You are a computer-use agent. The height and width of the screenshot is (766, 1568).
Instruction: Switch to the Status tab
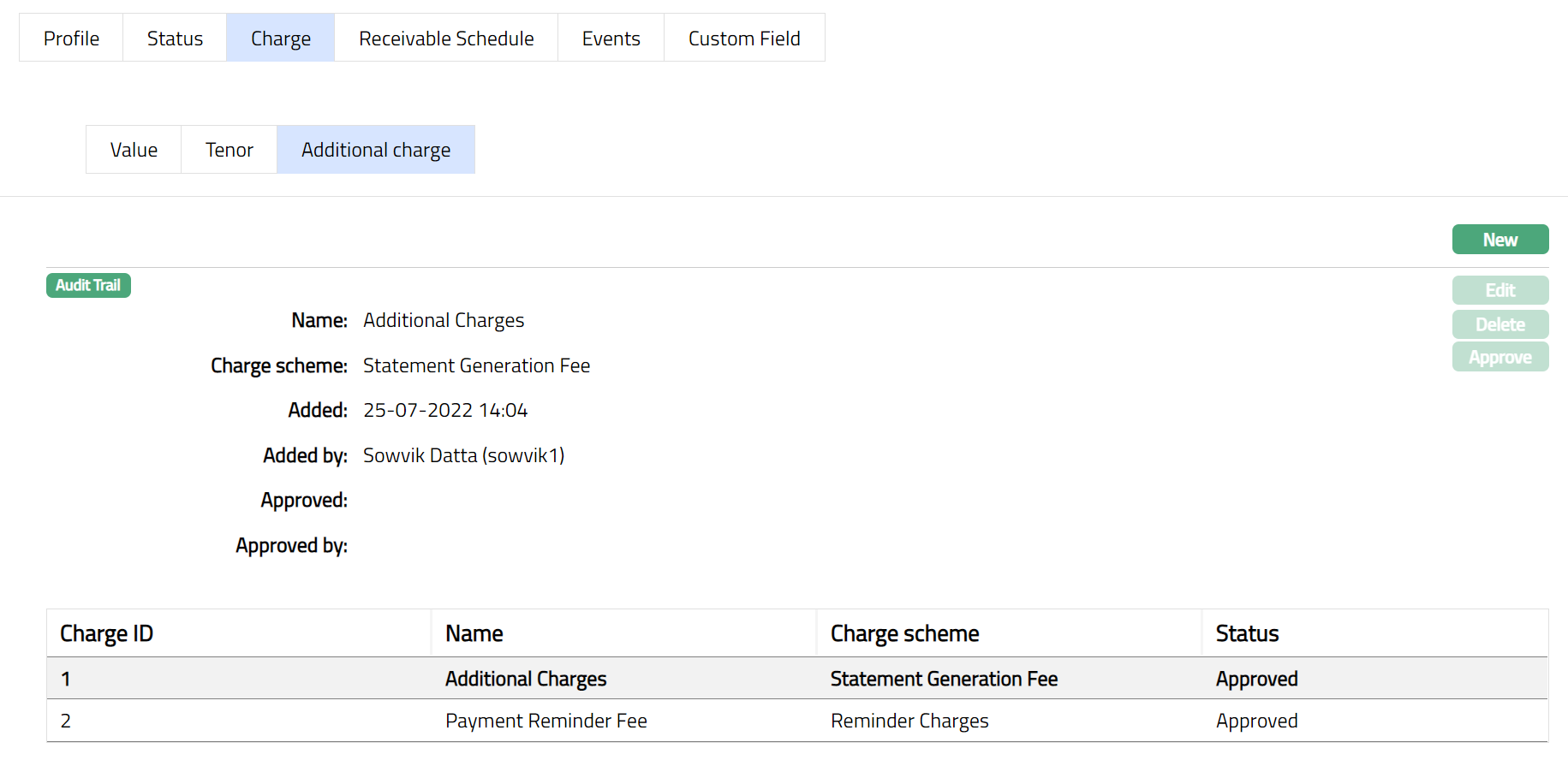pos(175,39)
